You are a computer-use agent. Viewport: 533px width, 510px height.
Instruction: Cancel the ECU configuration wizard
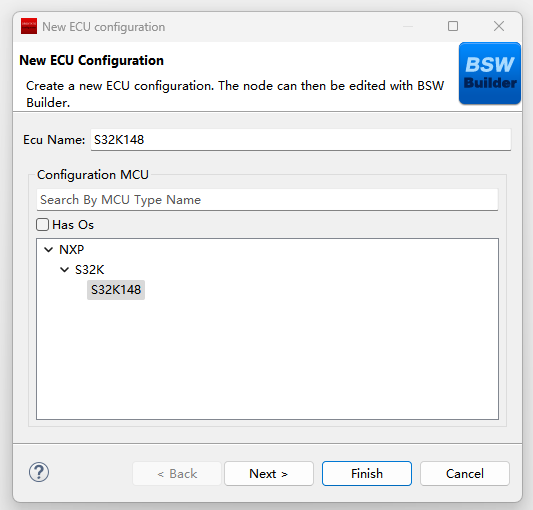465,473
